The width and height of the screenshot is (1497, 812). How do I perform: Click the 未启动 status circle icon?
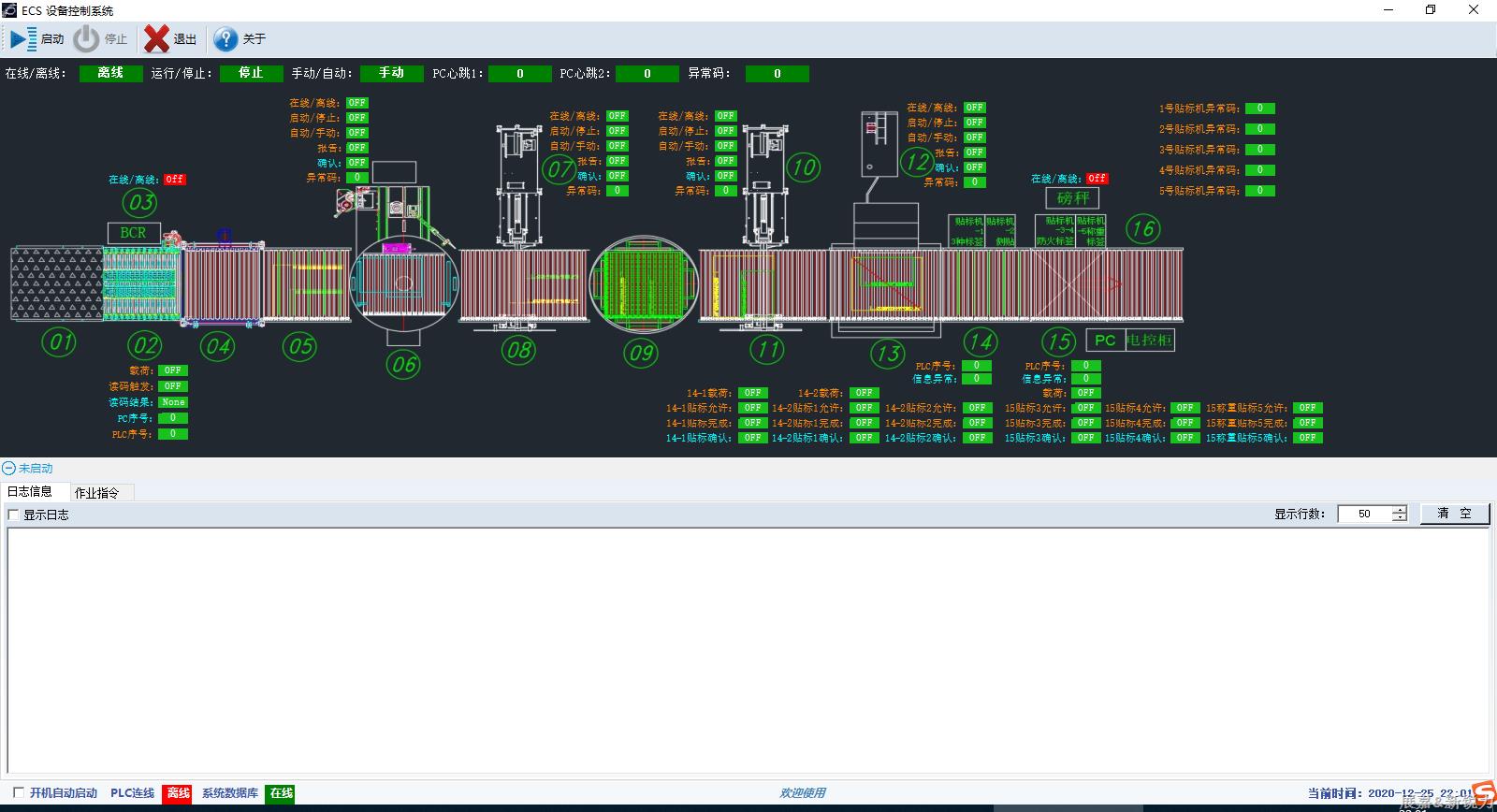click(x=8, y=468)
